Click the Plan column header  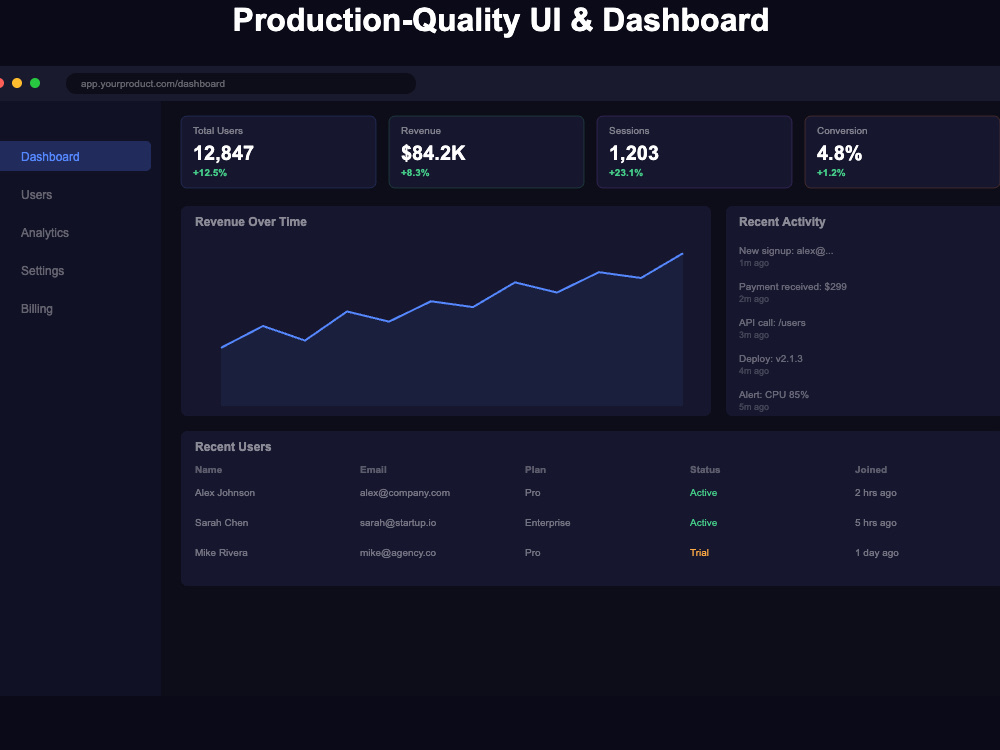(535, 469)
